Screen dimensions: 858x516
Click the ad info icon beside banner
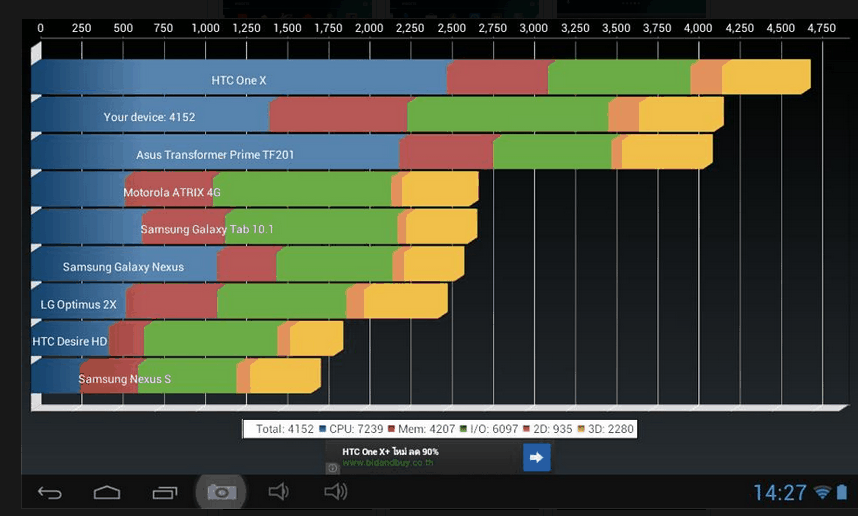click(332, 468)
